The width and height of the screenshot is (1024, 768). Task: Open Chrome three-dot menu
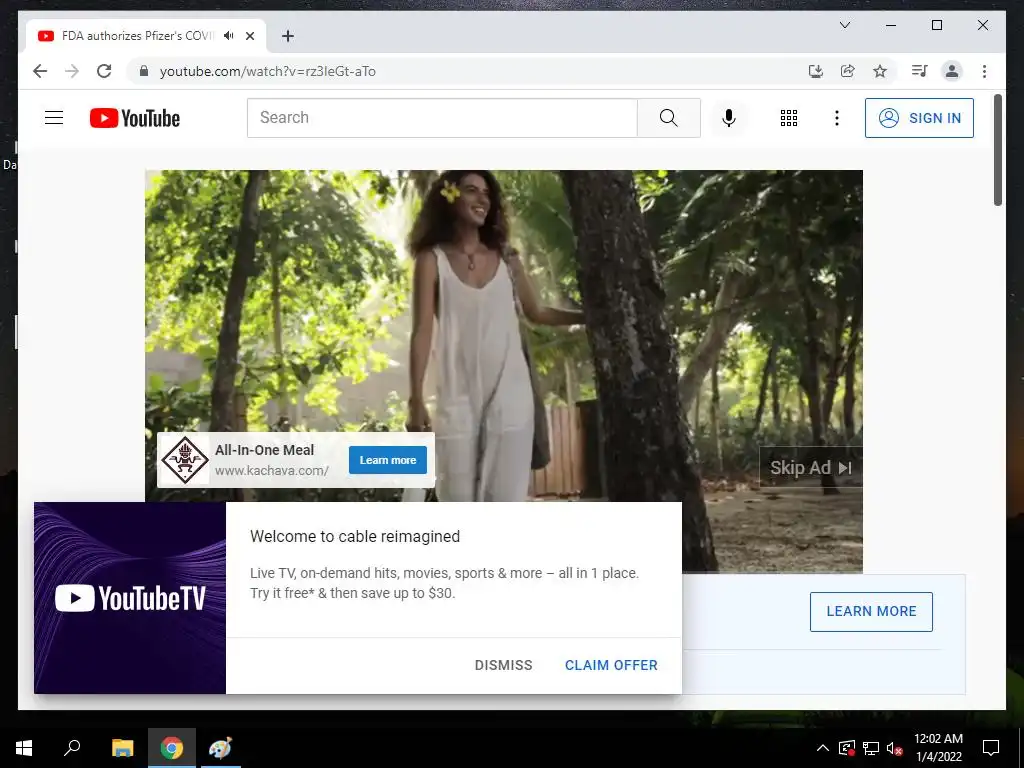point(984,71)
